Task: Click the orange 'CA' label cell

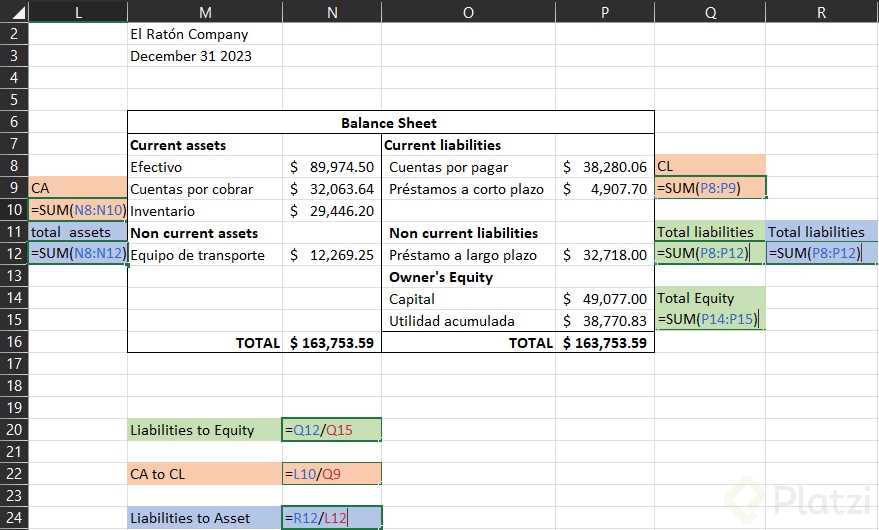Action: click(78, 187)
